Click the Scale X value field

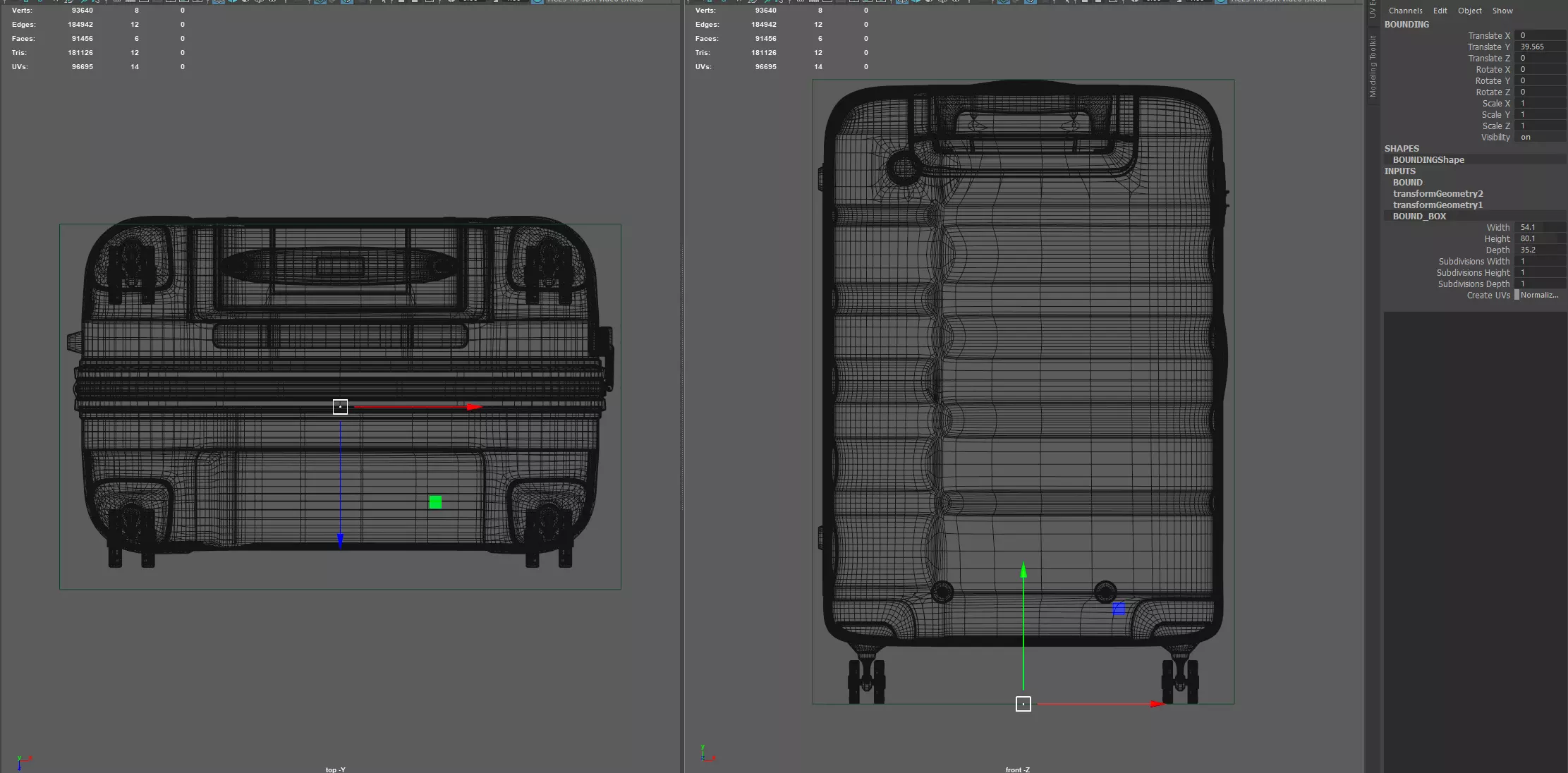click(x=1540, y=103)
